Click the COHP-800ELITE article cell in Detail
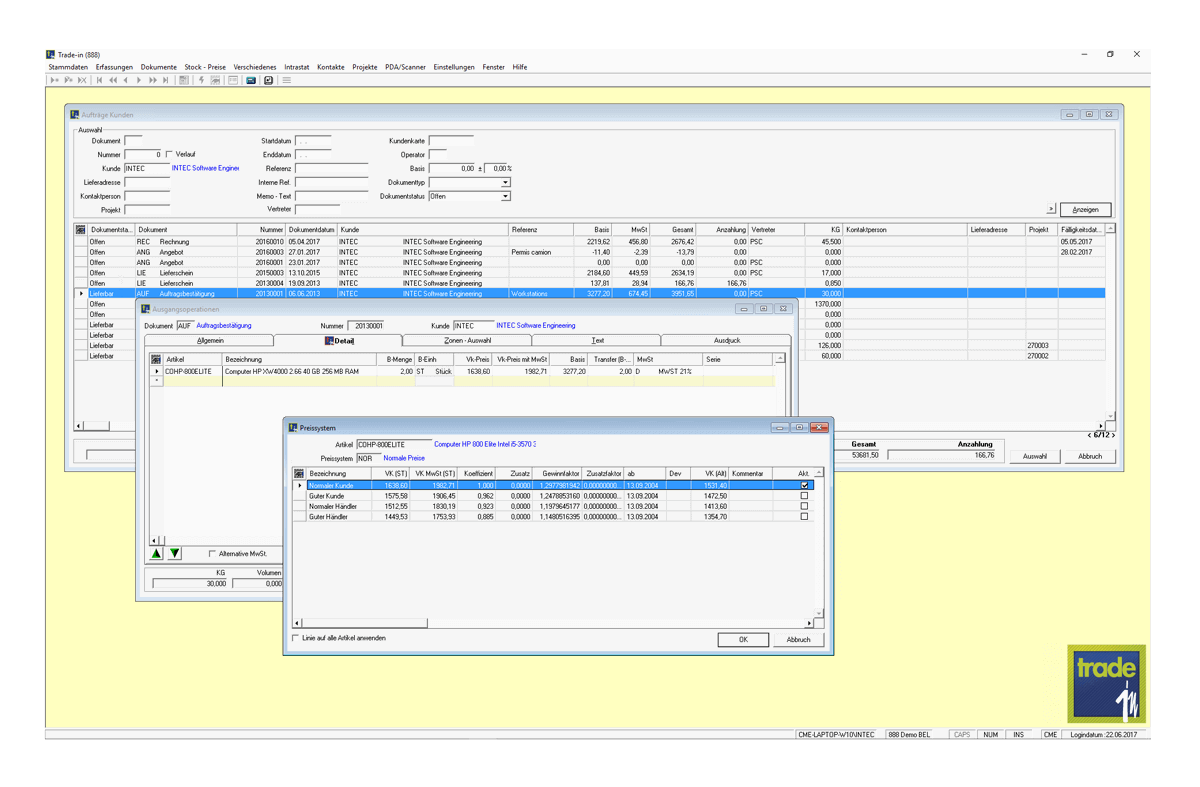The width and height of the screenshot is (1200, 787). [192, 371]
